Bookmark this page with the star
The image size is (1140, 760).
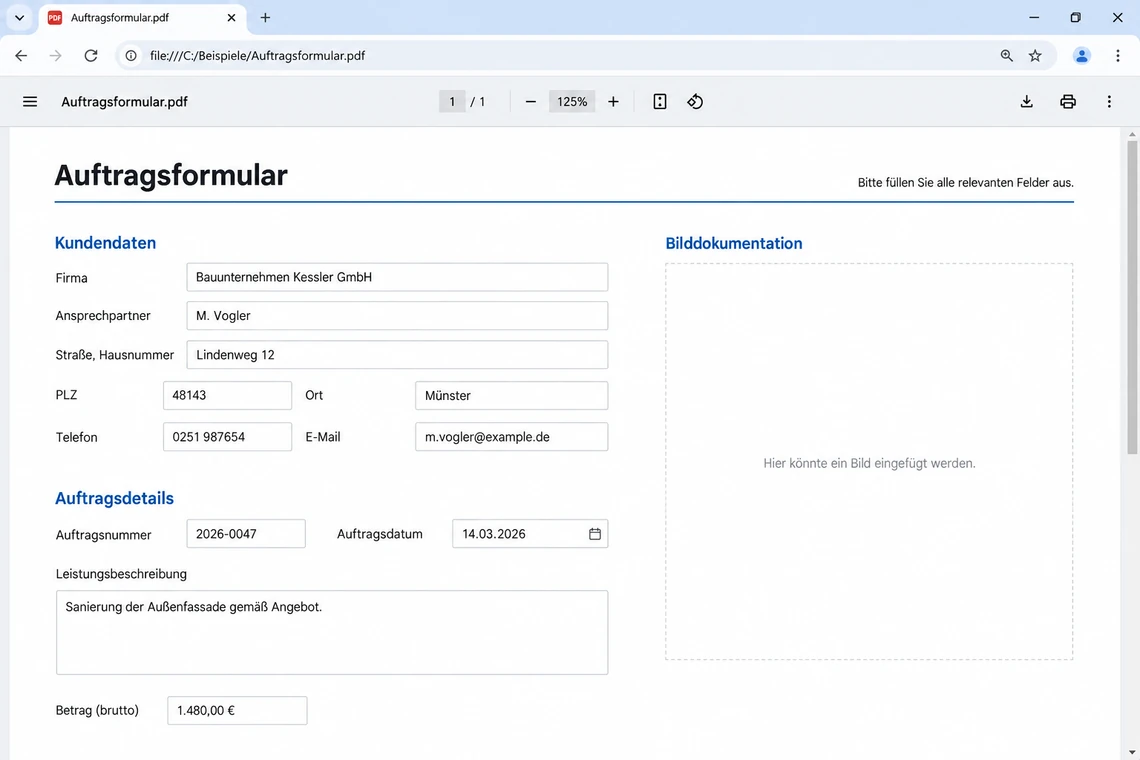click(x=1035, y=55)
